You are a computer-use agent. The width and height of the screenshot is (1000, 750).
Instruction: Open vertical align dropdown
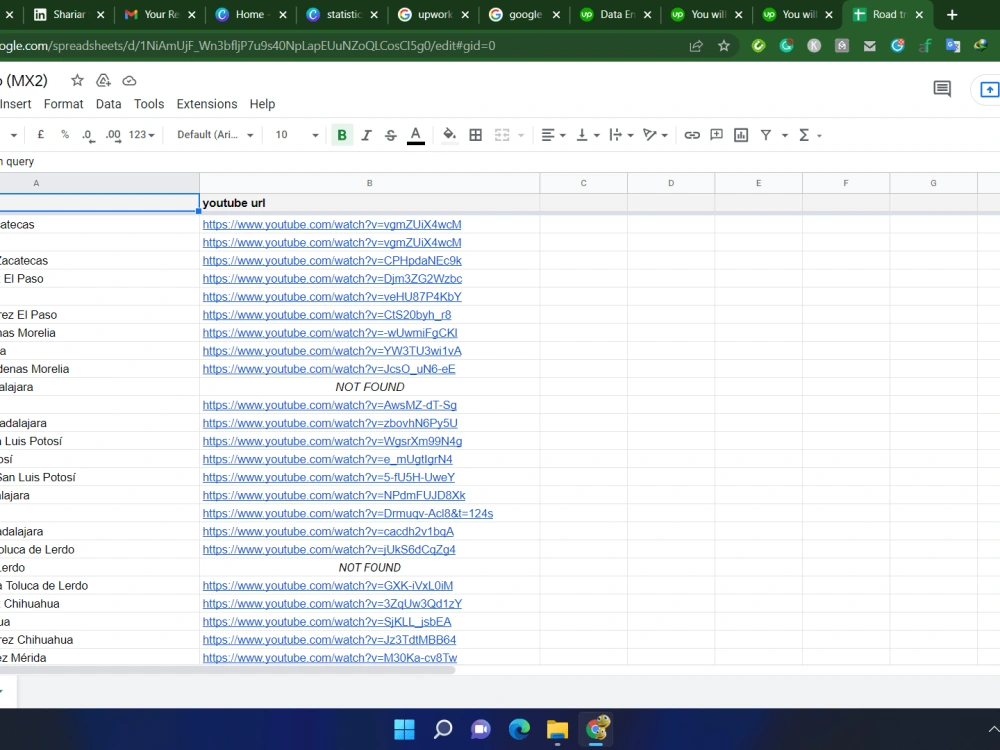coord(587,135)
